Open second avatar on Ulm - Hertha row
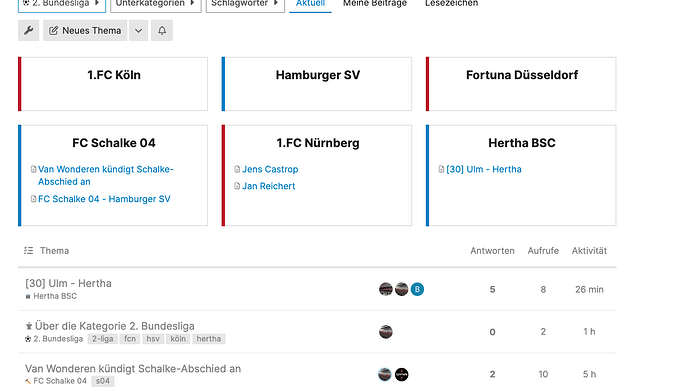The height and width of the screenshot is (391, 690). [401, 289]
